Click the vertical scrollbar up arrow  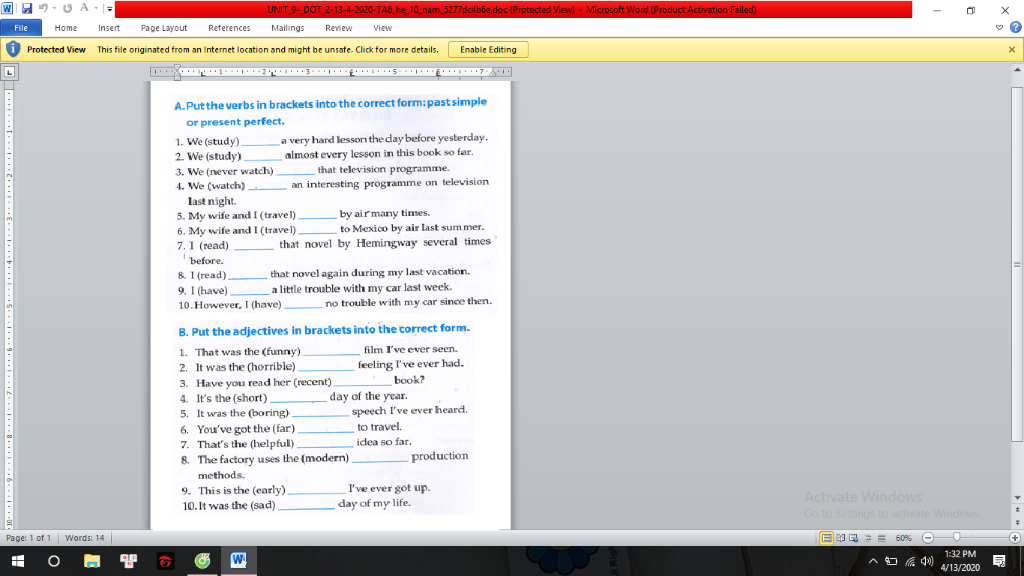coord(1017,69)
